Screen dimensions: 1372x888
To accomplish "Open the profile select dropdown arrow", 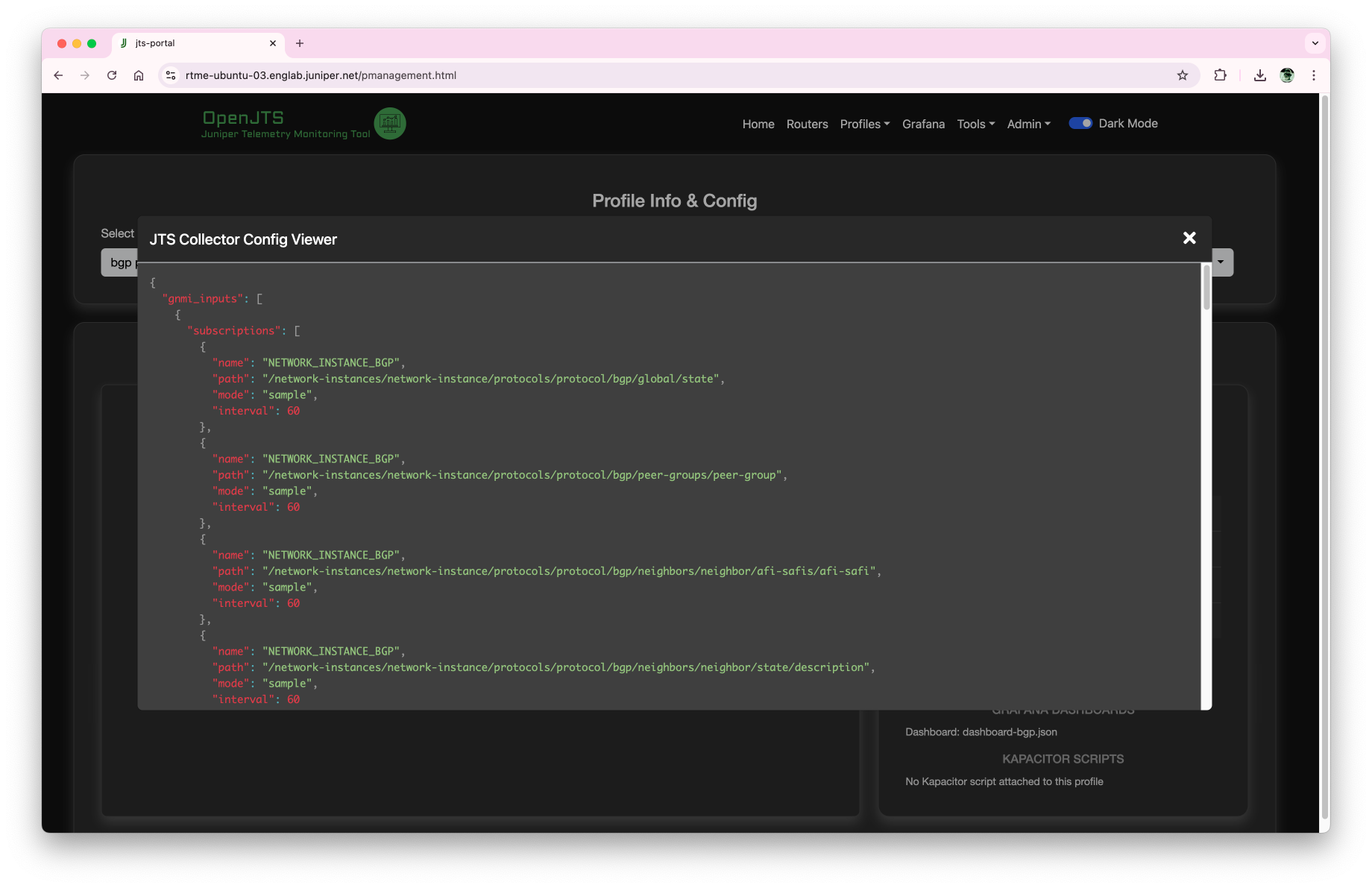I will (1221, 262).
